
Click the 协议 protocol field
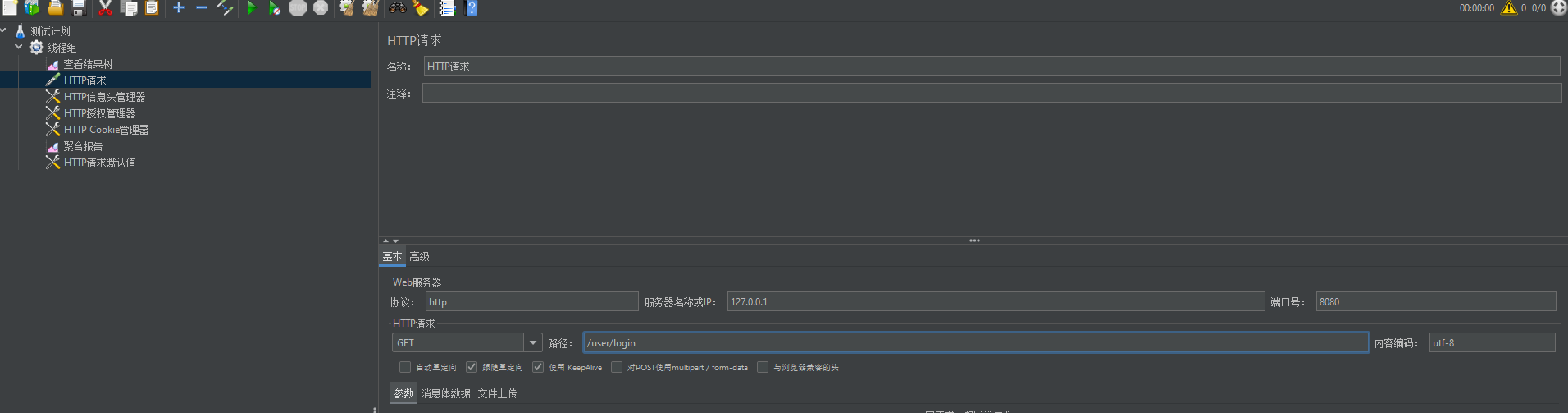tap(531, 301)
